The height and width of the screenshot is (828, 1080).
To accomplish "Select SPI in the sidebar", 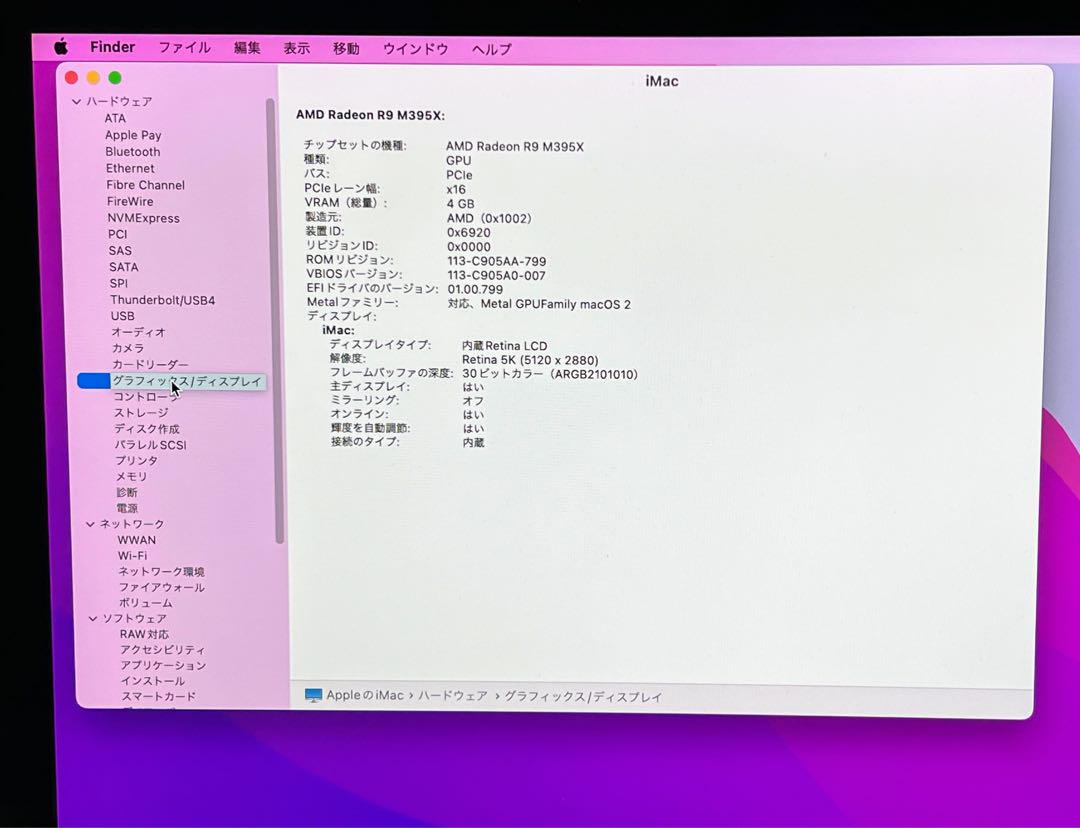I will click(118, 283).
